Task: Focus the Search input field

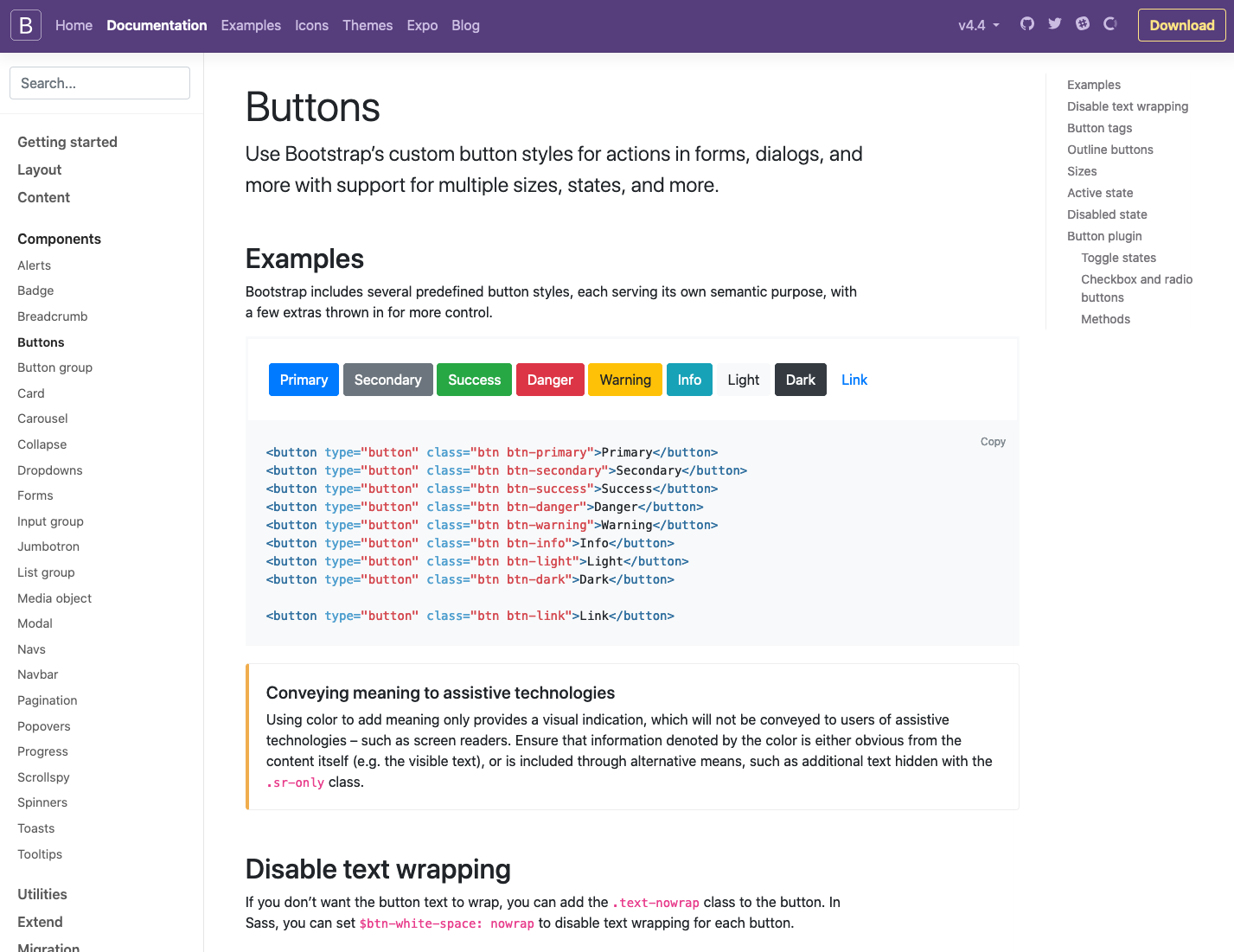Action: coord(99,83)
